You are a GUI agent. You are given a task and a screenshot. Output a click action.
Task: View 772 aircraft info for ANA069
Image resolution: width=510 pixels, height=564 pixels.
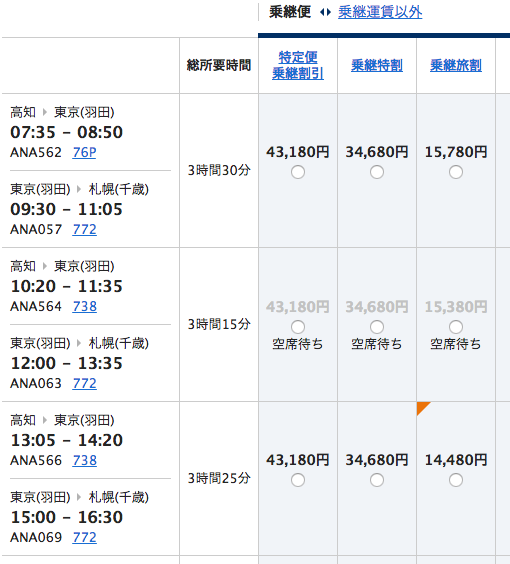pyautogui.click(x=85, y=537)
